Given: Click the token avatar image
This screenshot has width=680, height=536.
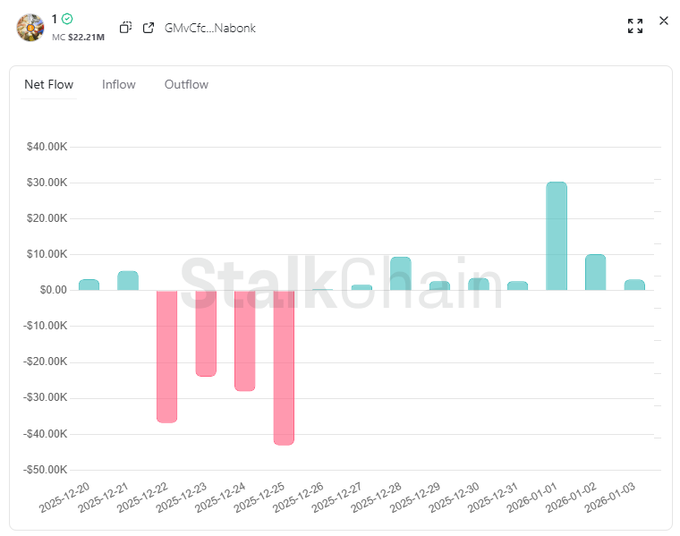Looking at the screenshot, I should pyautogui.click(x=30, y=27).
